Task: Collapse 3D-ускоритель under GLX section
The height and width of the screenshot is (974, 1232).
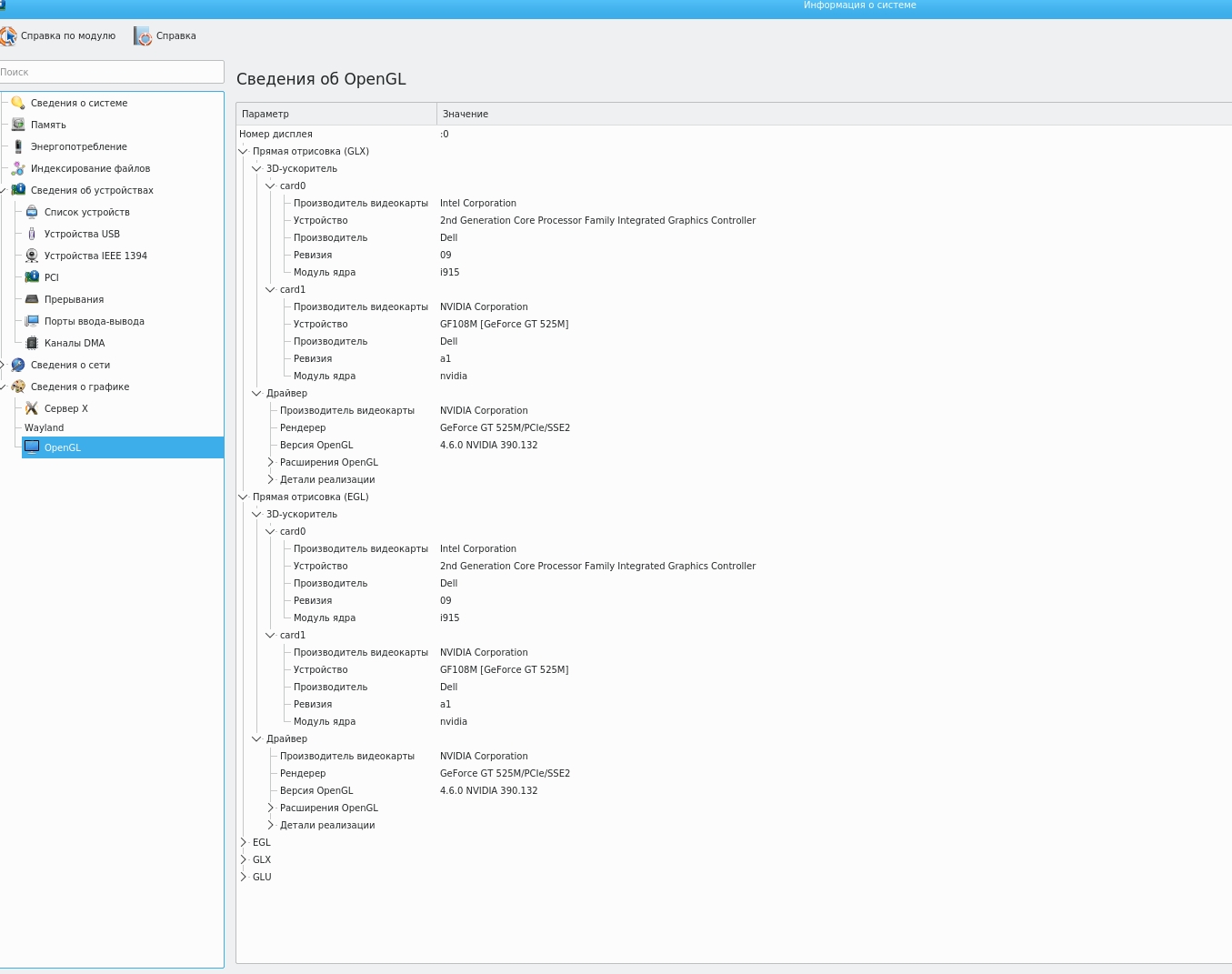Action: coord(256,168)
